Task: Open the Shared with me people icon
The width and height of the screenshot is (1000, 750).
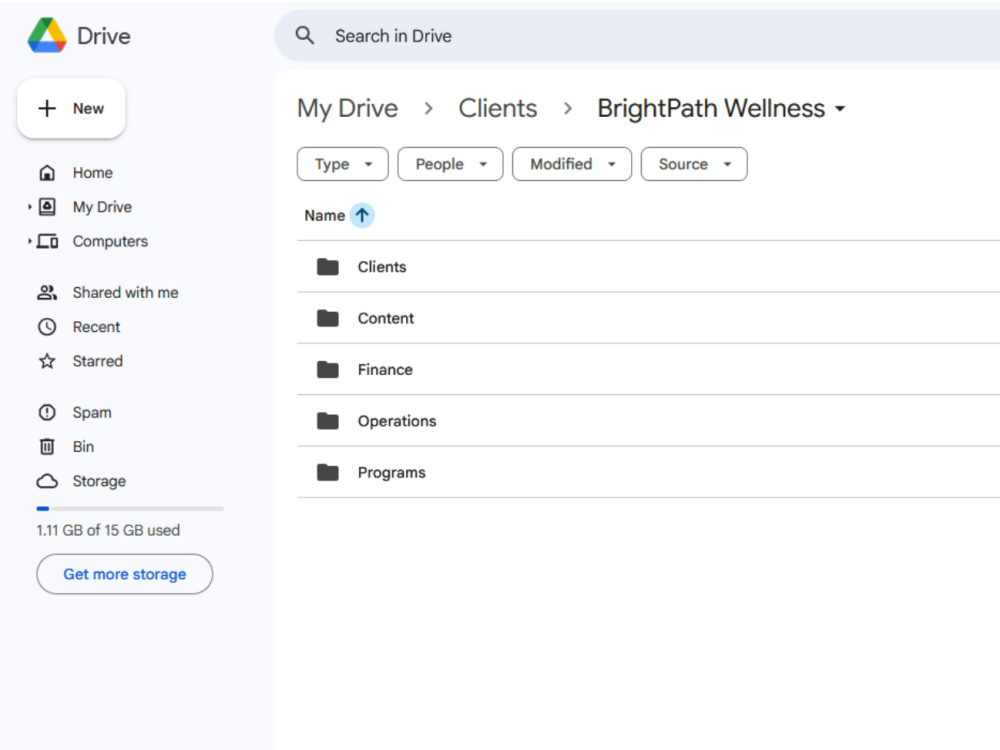Action: pos(47,293)
